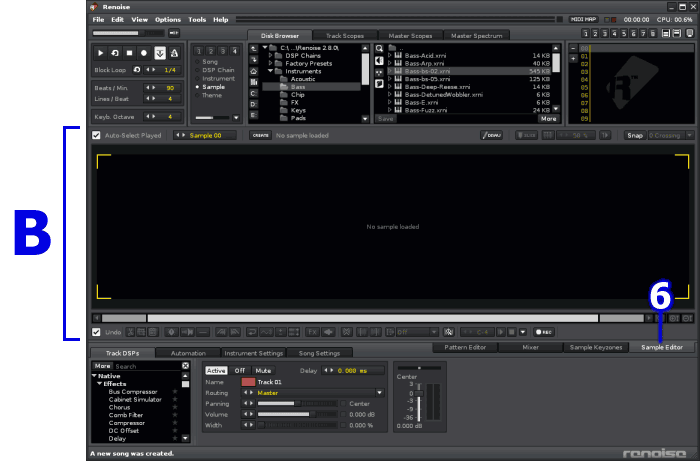This screenshot has height=461, width=700.
Task: Set track state to Off
Action: (x=240, y=371)
